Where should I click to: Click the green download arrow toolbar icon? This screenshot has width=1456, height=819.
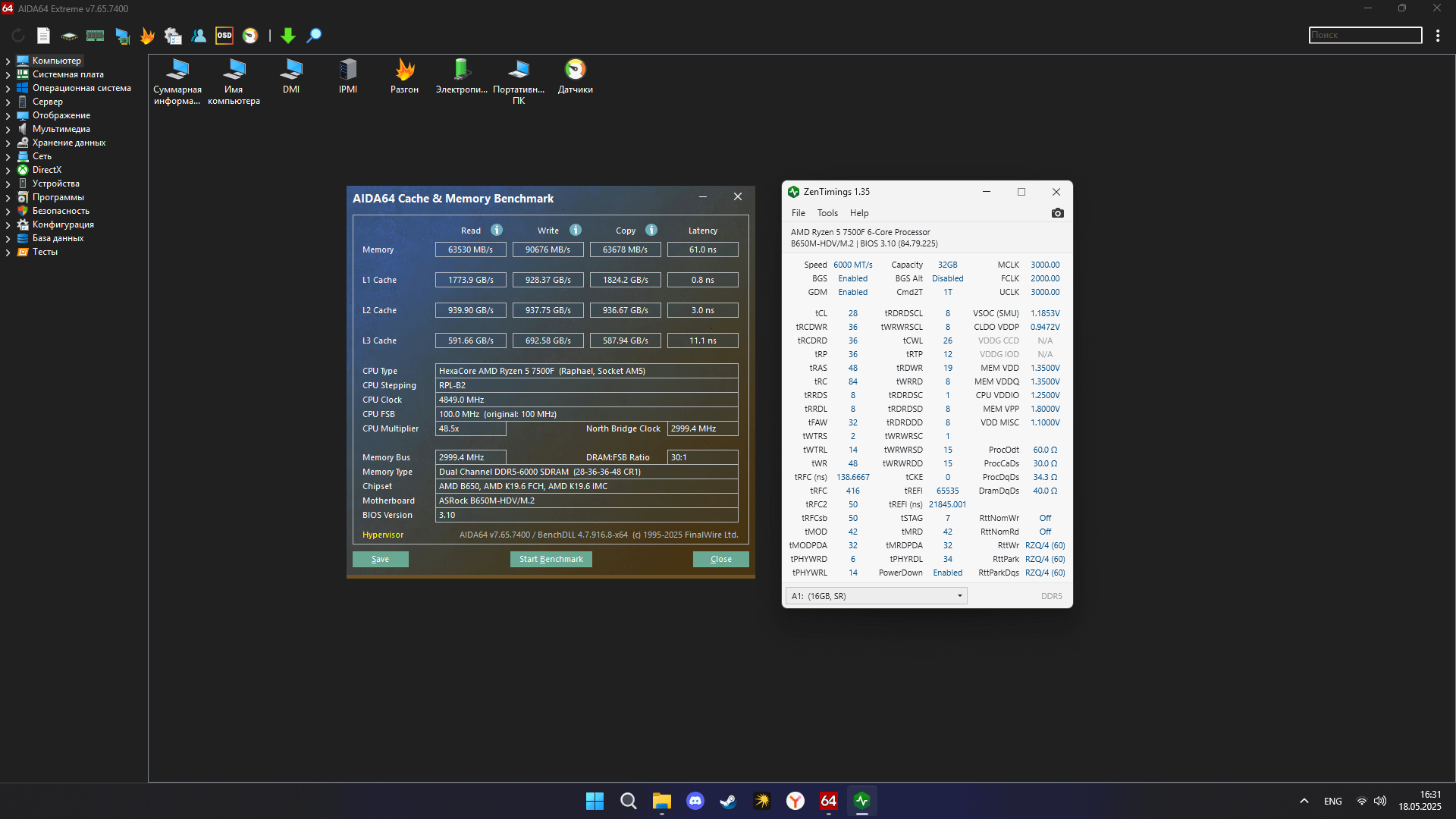288,36
